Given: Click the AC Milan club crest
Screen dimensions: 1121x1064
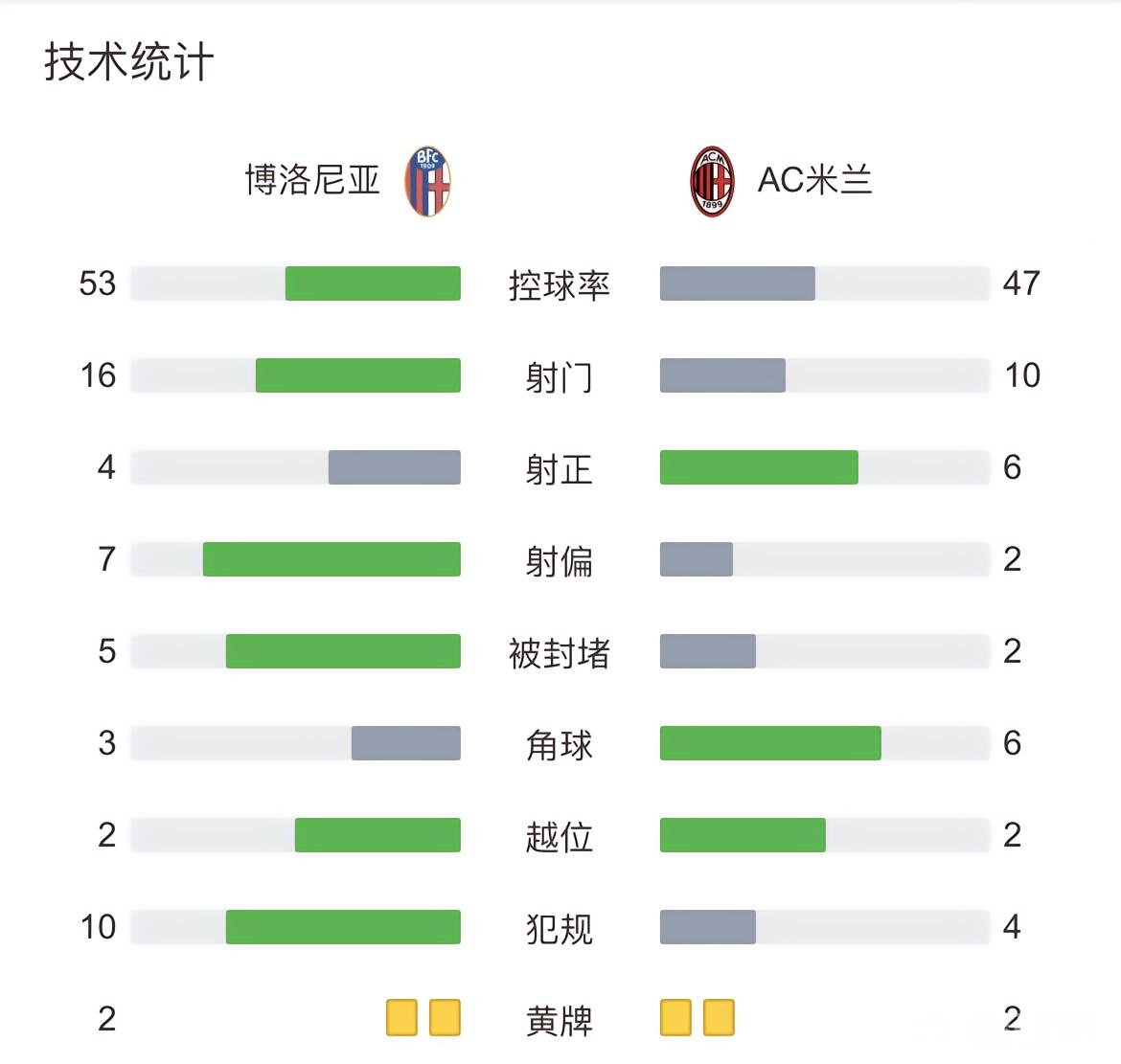Looking at the screenshot, I should tap(712, 181).
